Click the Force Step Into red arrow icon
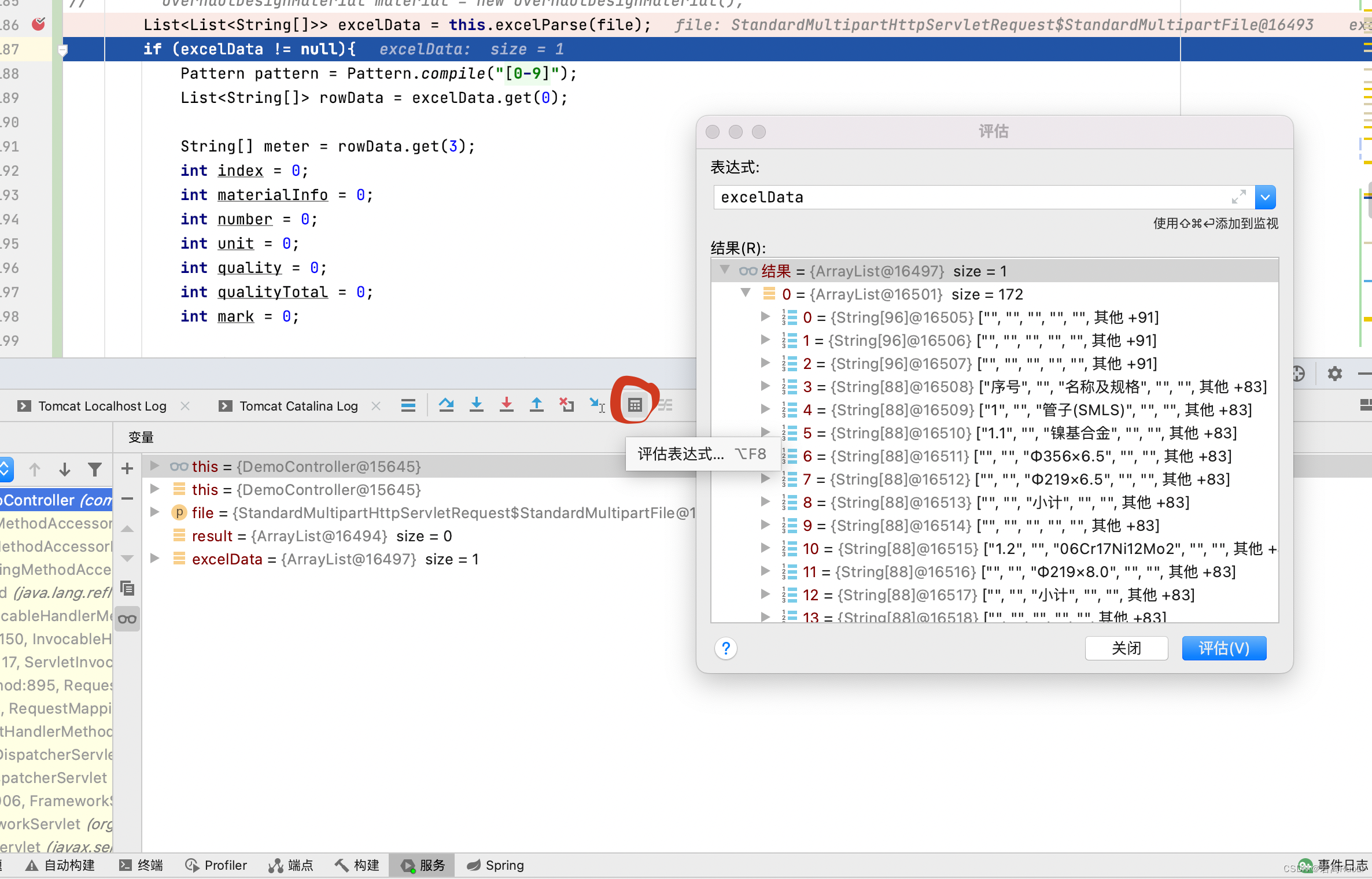The height and width of the screenshot is (879, 1372). click(x=506, y=405)
